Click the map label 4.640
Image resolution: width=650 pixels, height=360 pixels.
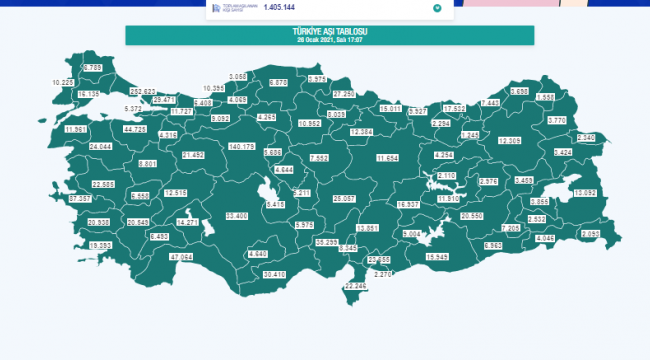257,254
